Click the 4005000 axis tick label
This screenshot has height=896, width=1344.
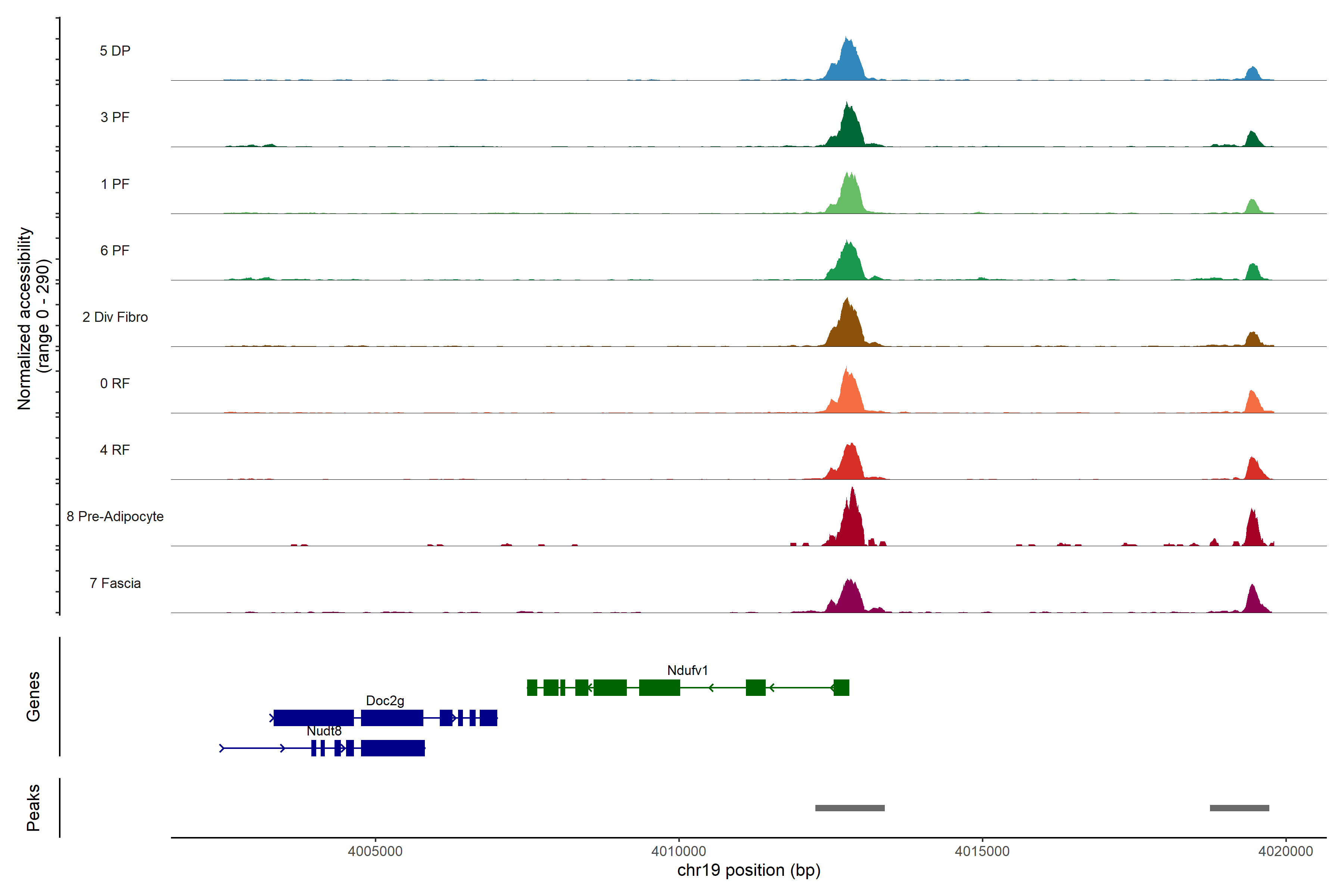[x=375, y=852]
